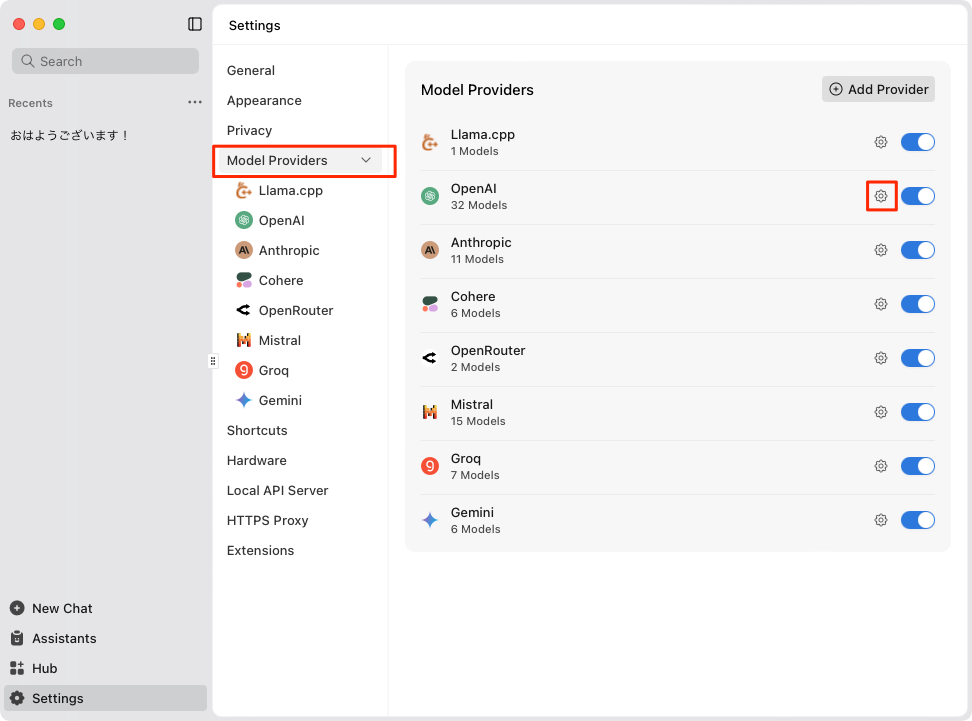Click the Mistral logo in provider list
972x721 pixels.
coord(430,412)
